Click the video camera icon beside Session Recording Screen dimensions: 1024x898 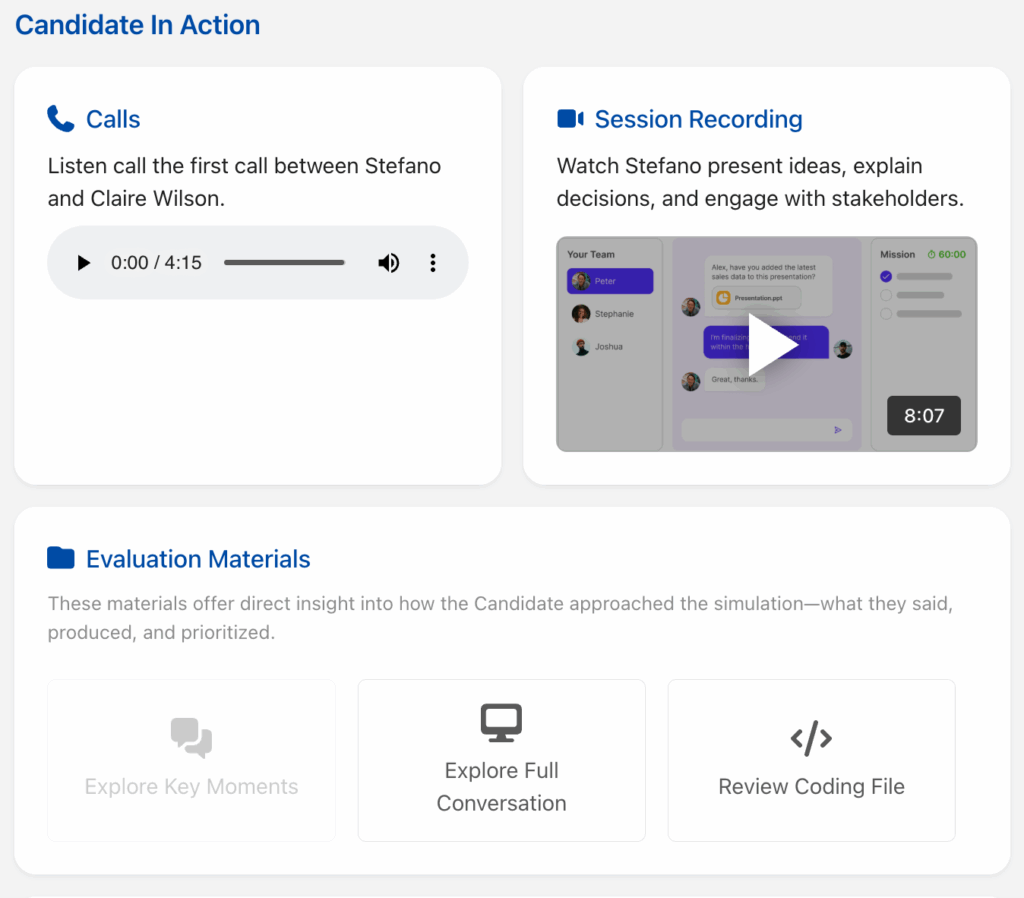(x=570, y=120)
